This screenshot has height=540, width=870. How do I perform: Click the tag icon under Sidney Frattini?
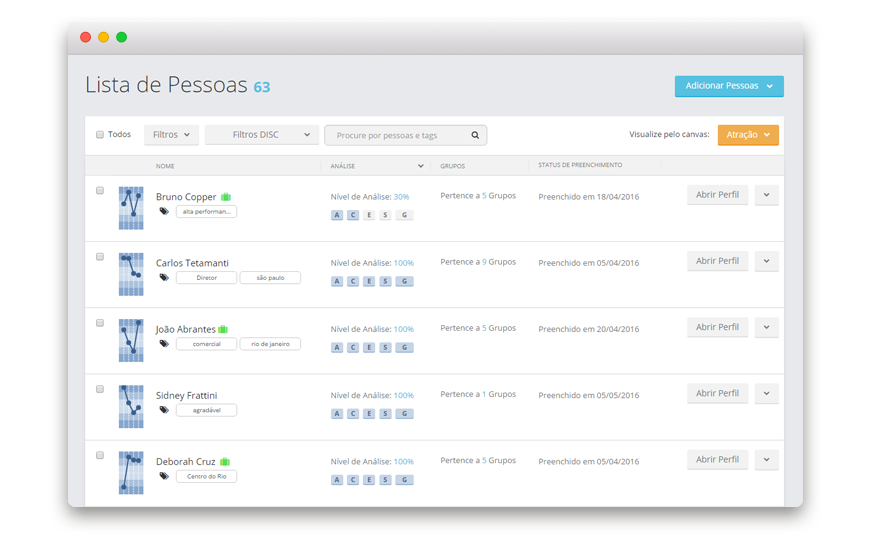point(164,410)
